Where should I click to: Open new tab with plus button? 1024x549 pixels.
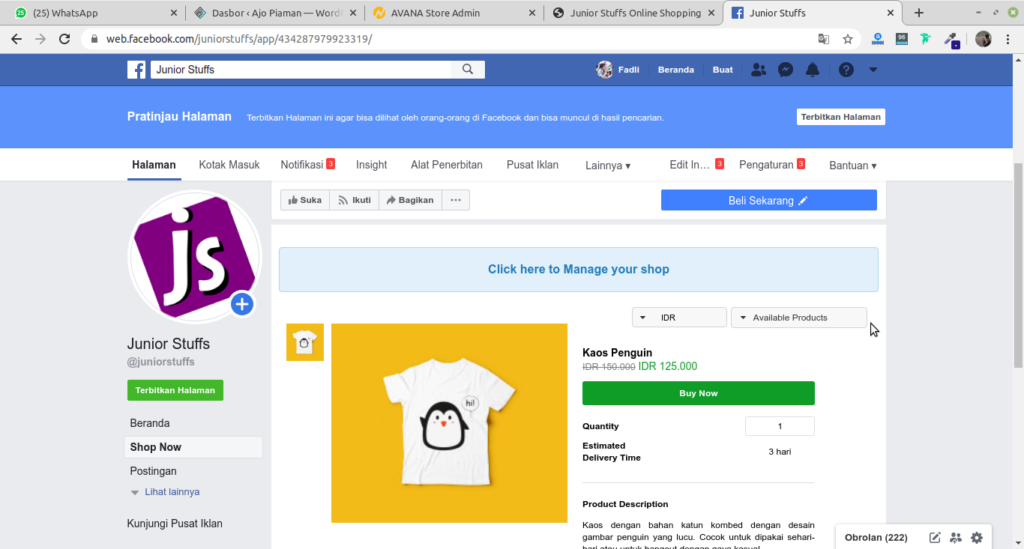tap(919, 13)
